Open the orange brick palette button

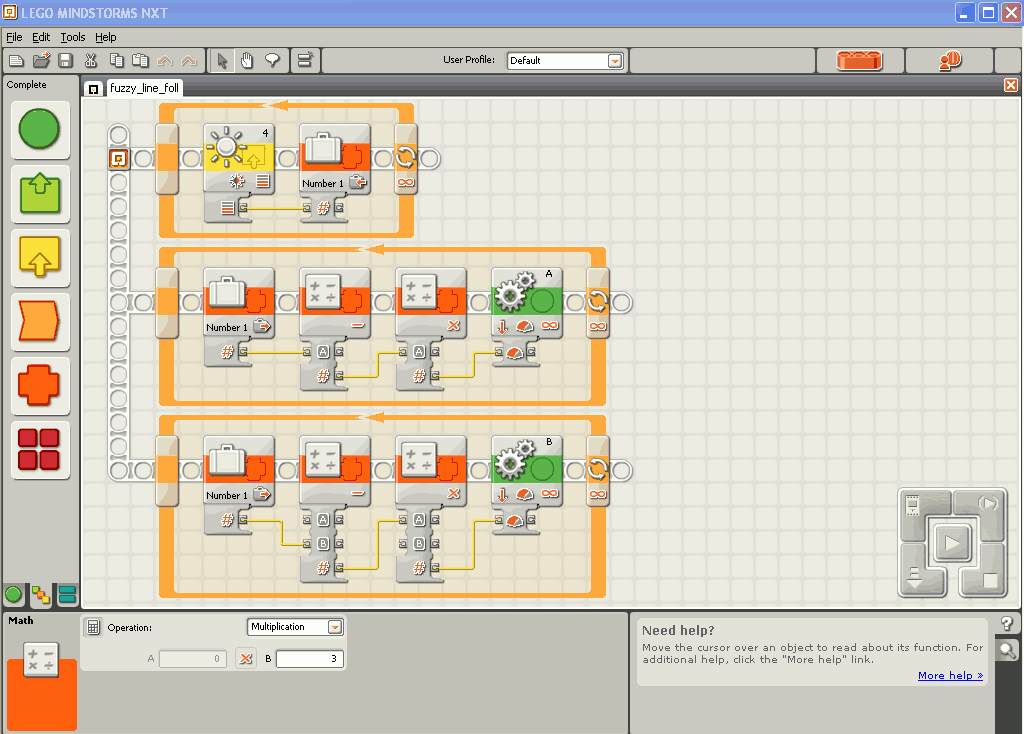coord(859,61)
